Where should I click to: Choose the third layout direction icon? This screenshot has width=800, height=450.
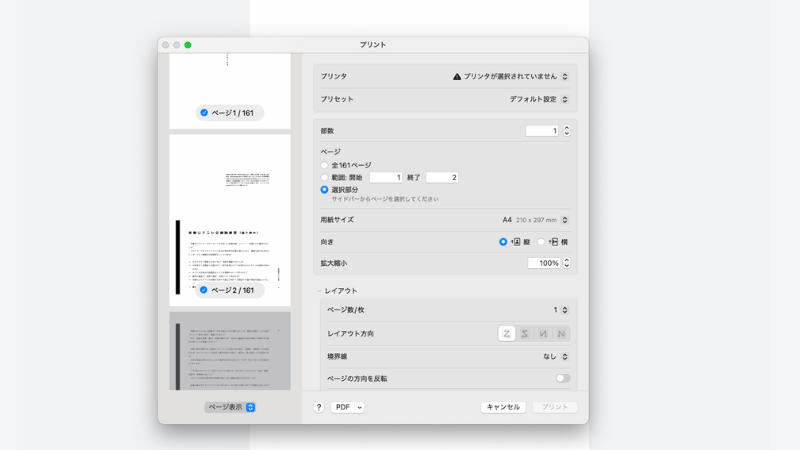(543, 334)
